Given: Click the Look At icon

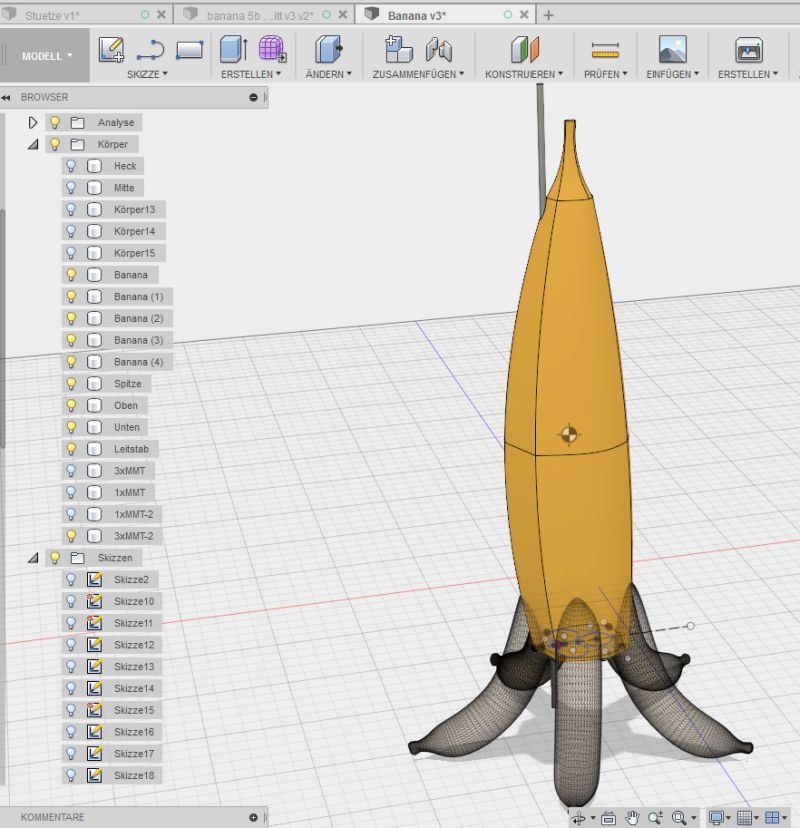Looking at the screenshot, I should pyautogui.click(x=608, y=818).
